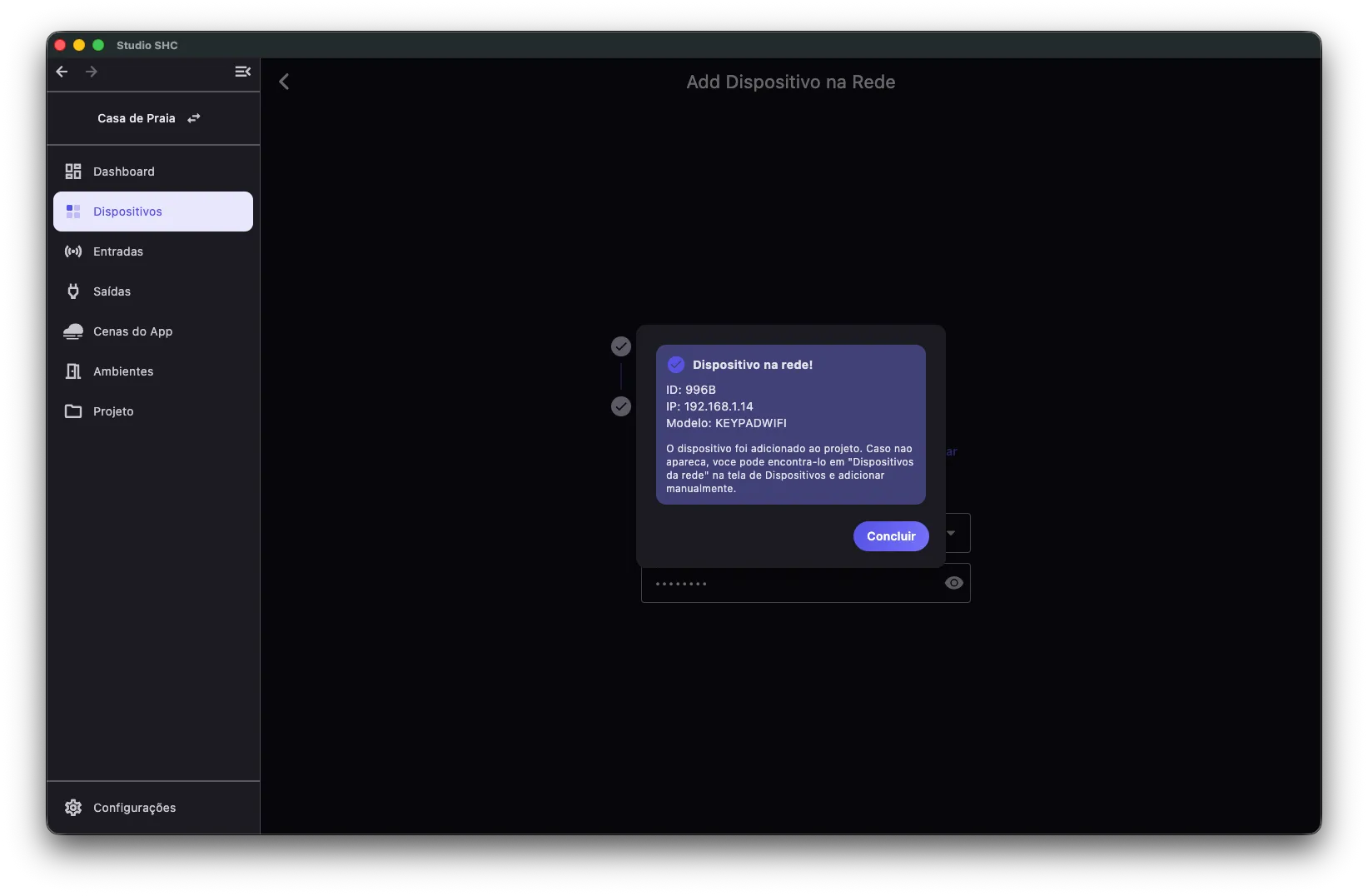Click the first completed step checkmark

pos(621,346)
